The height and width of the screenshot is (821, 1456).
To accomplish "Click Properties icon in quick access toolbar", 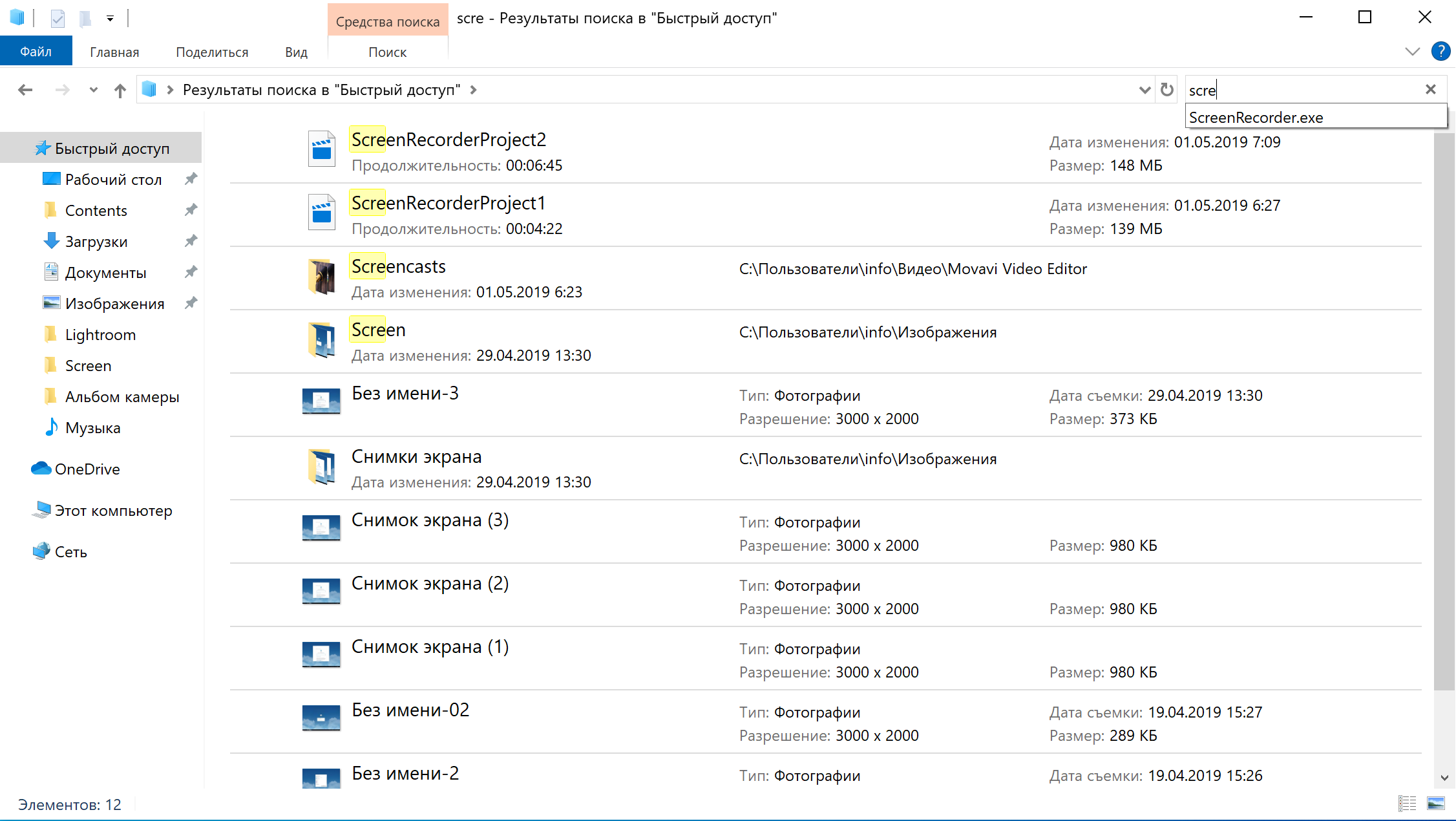I will click(58, 18).
